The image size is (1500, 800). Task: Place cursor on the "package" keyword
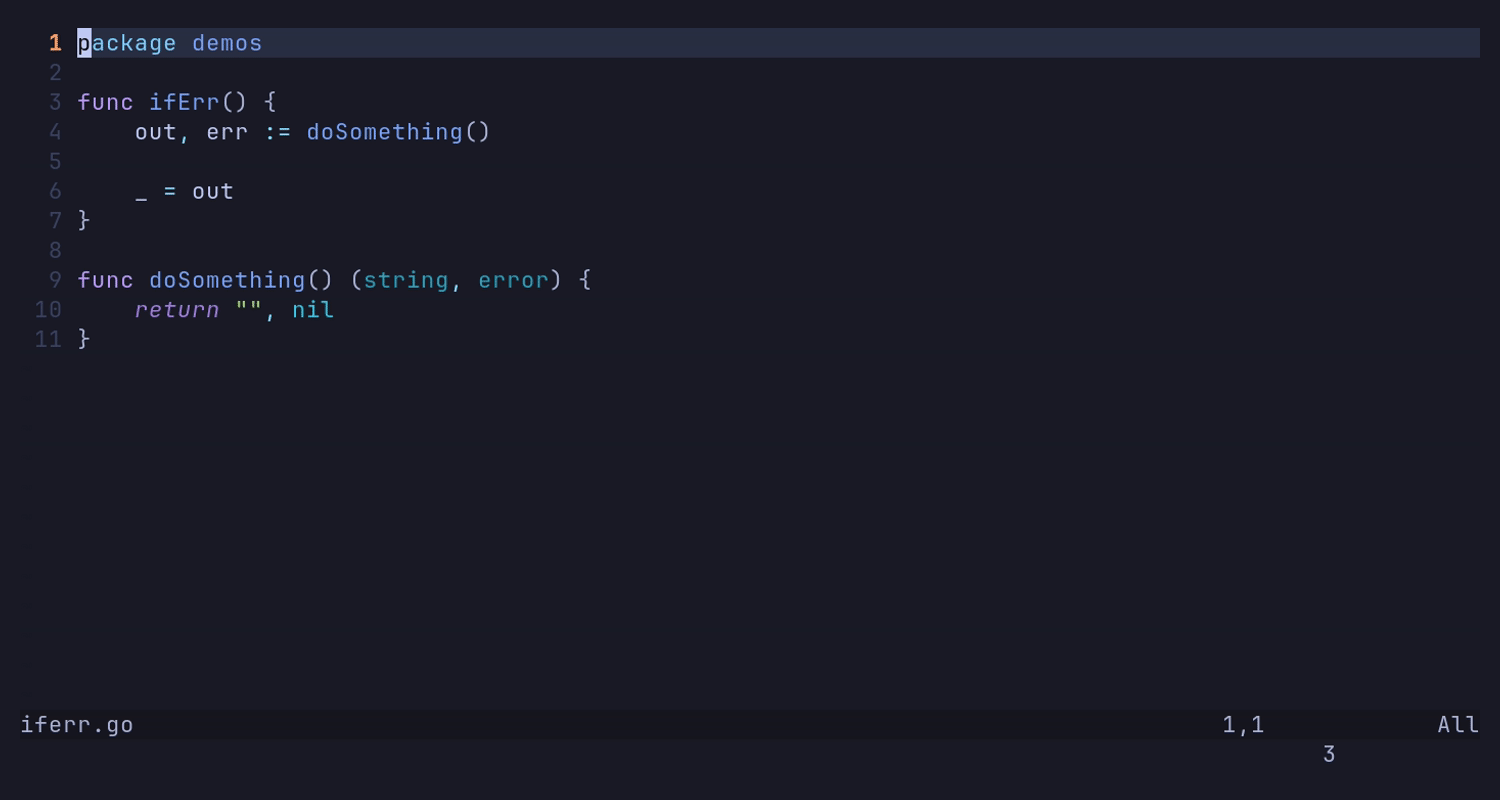[x=127, y=43]
